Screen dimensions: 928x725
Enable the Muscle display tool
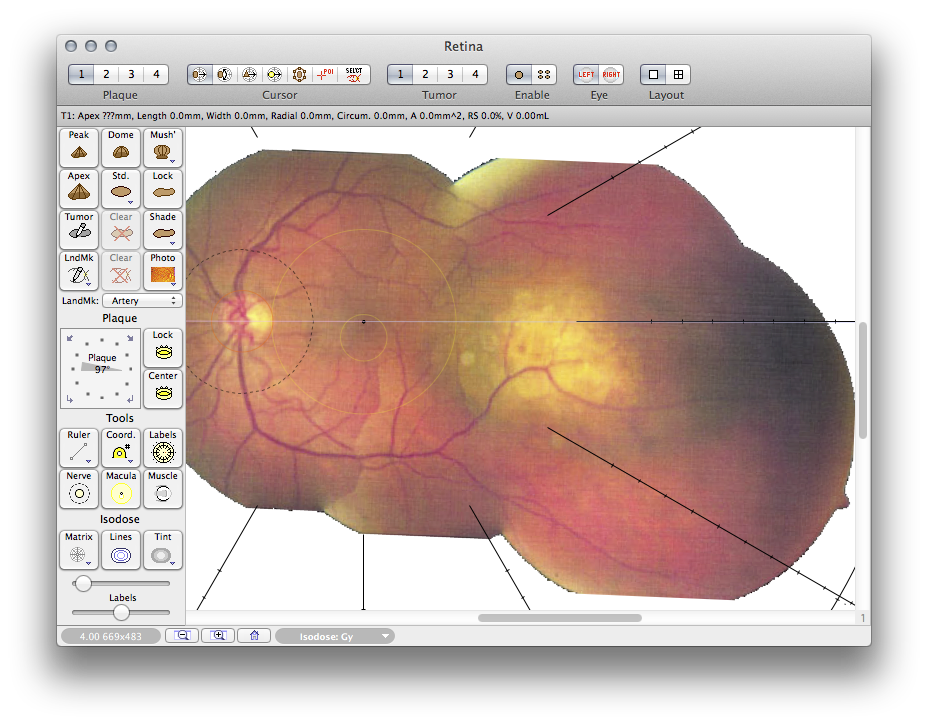point(163,489)
